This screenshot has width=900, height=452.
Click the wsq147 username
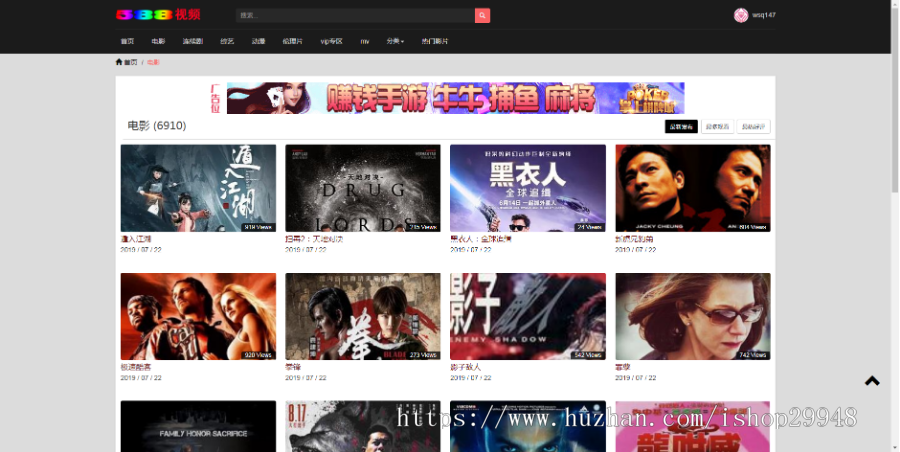coord(764,16)
